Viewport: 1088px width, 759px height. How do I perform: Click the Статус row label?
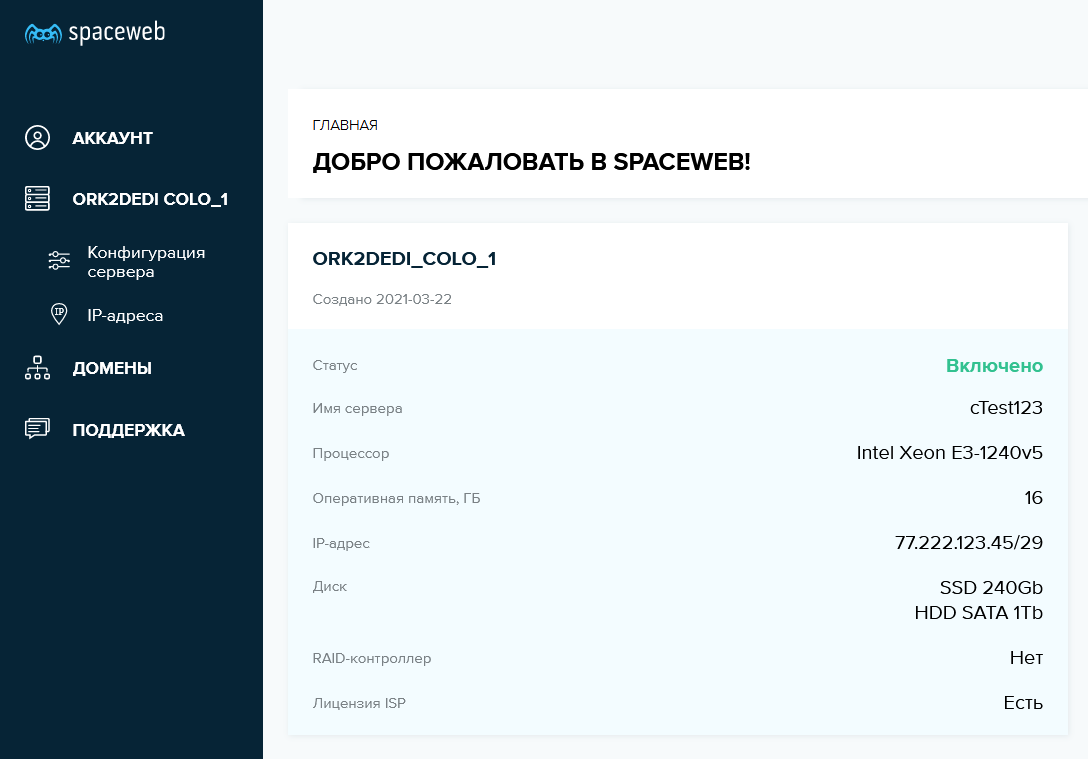pyautogui.click(x=334, y=366)
